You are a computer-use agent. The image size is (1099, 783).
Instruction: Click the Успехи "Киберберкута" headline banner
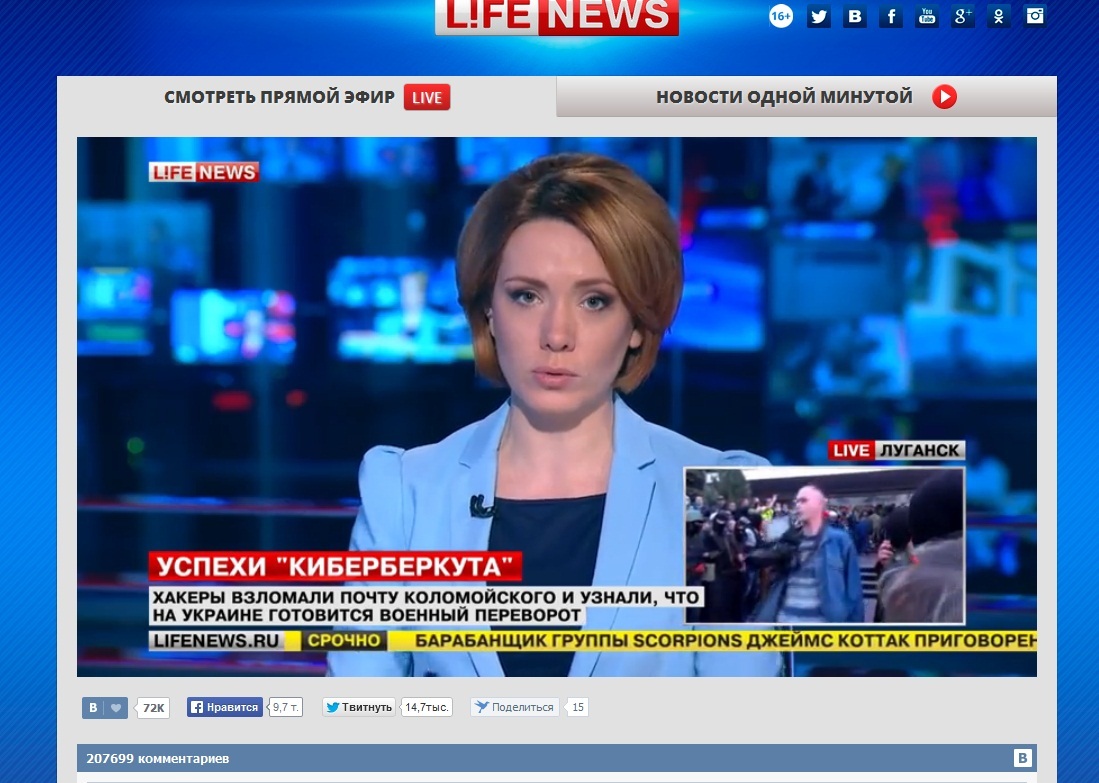pos(335,566)
